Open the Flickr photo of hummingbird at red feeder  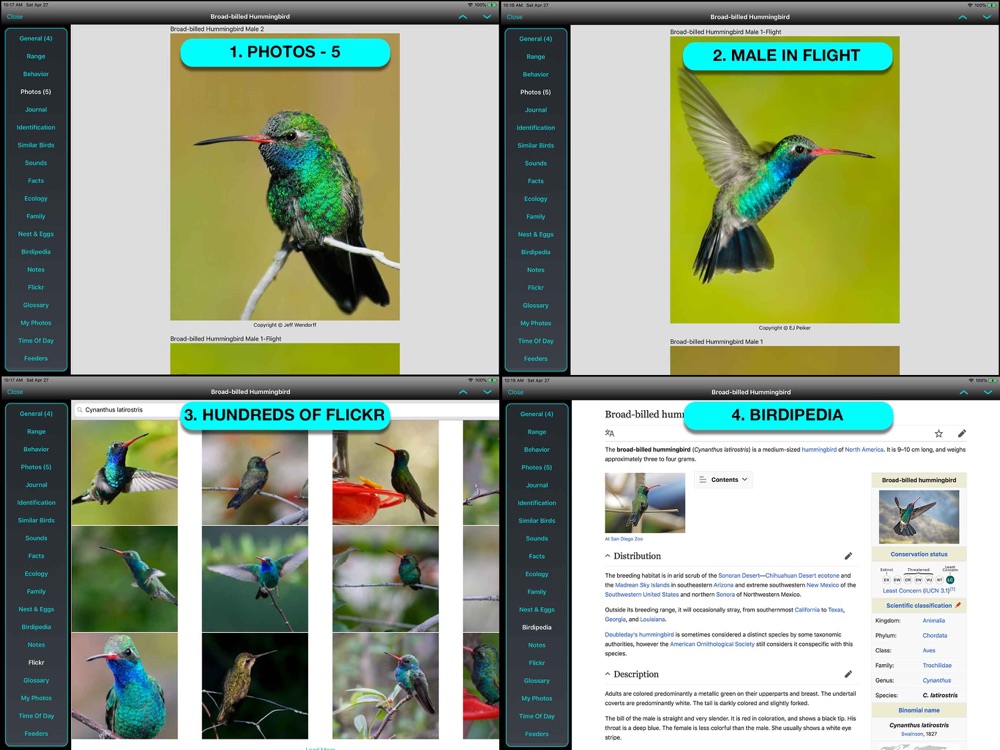pyautogui.click(x=385, y=473)
